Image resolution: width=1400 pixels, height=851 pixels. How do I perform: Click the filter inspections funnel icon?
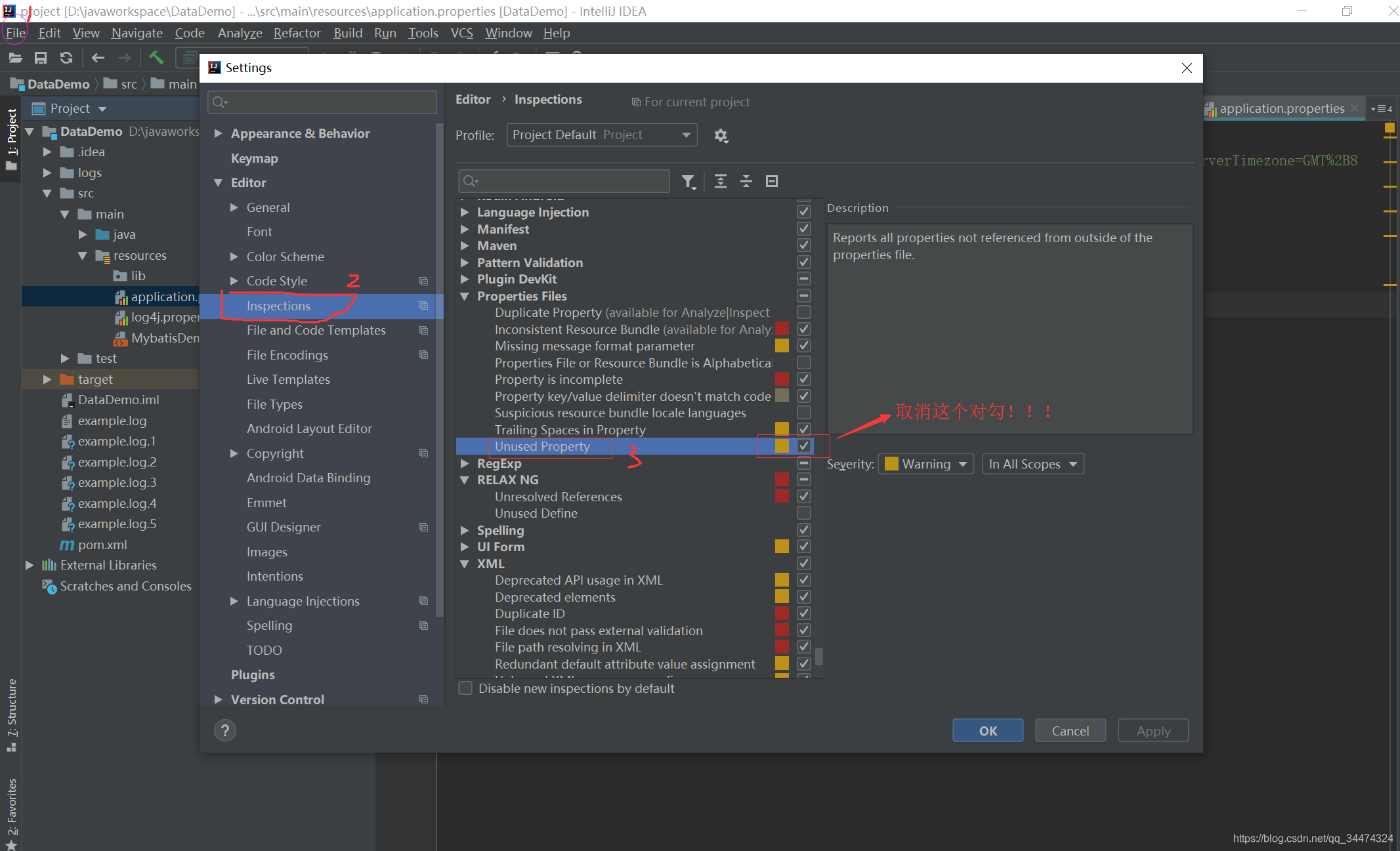688,182
